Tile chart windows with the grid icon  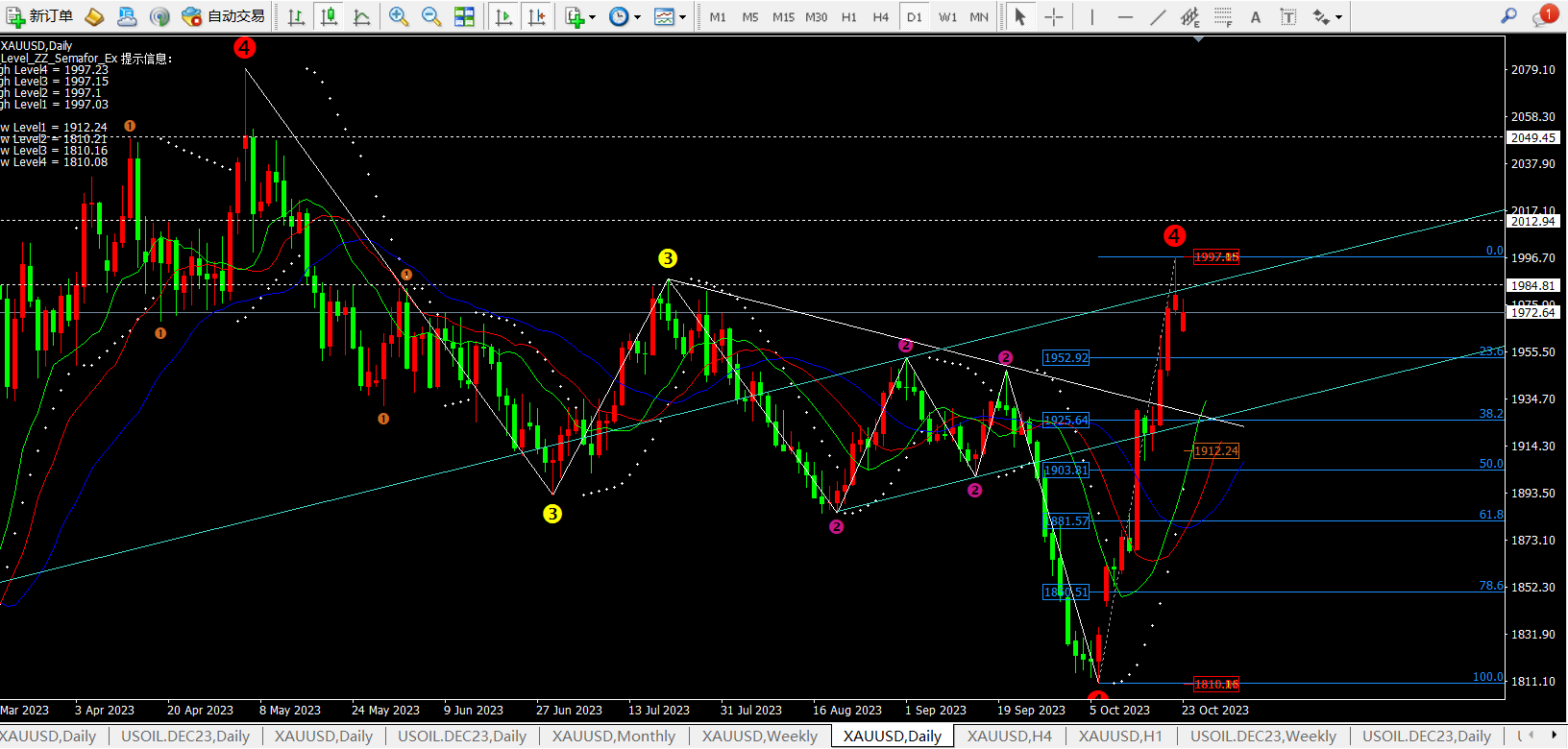point(464,16)
